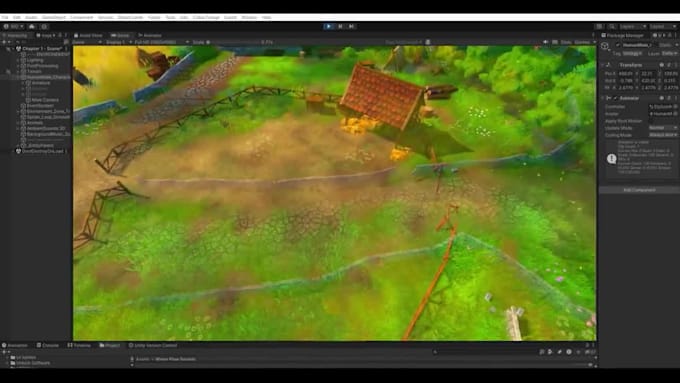680x383 pixels.
Task: Open the Culling Mode dropdown
Action: coord(663,135)
